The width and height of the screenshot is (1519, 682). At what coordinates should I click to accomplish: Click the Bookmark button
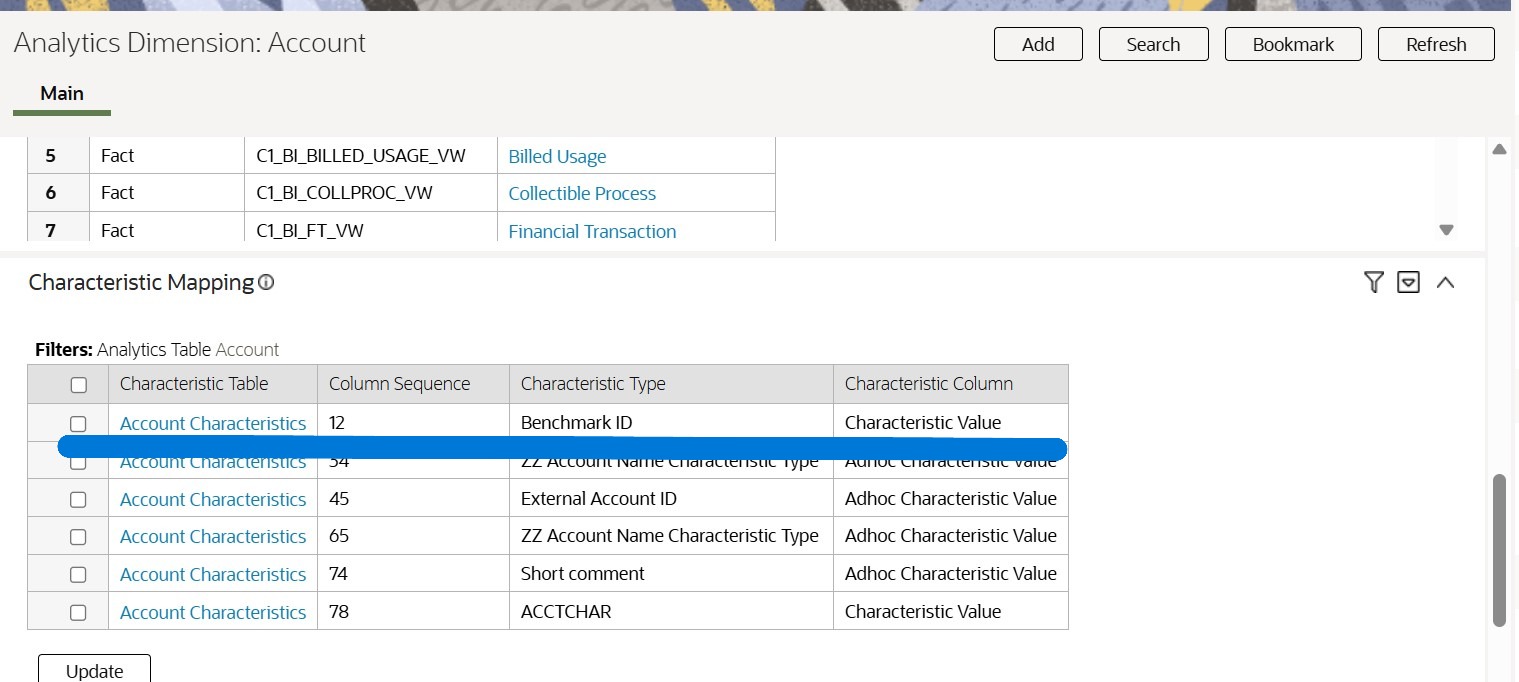1293,44
